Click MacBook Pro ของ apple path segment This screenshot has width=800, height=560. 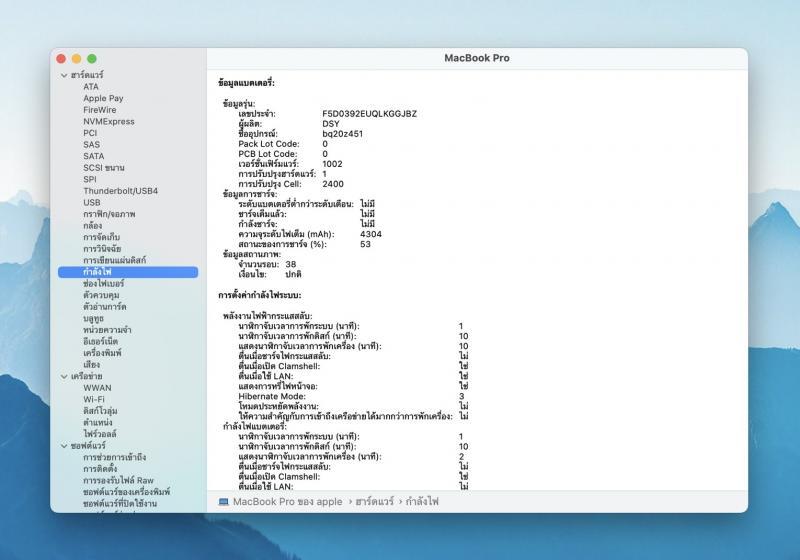click(287, 502)
